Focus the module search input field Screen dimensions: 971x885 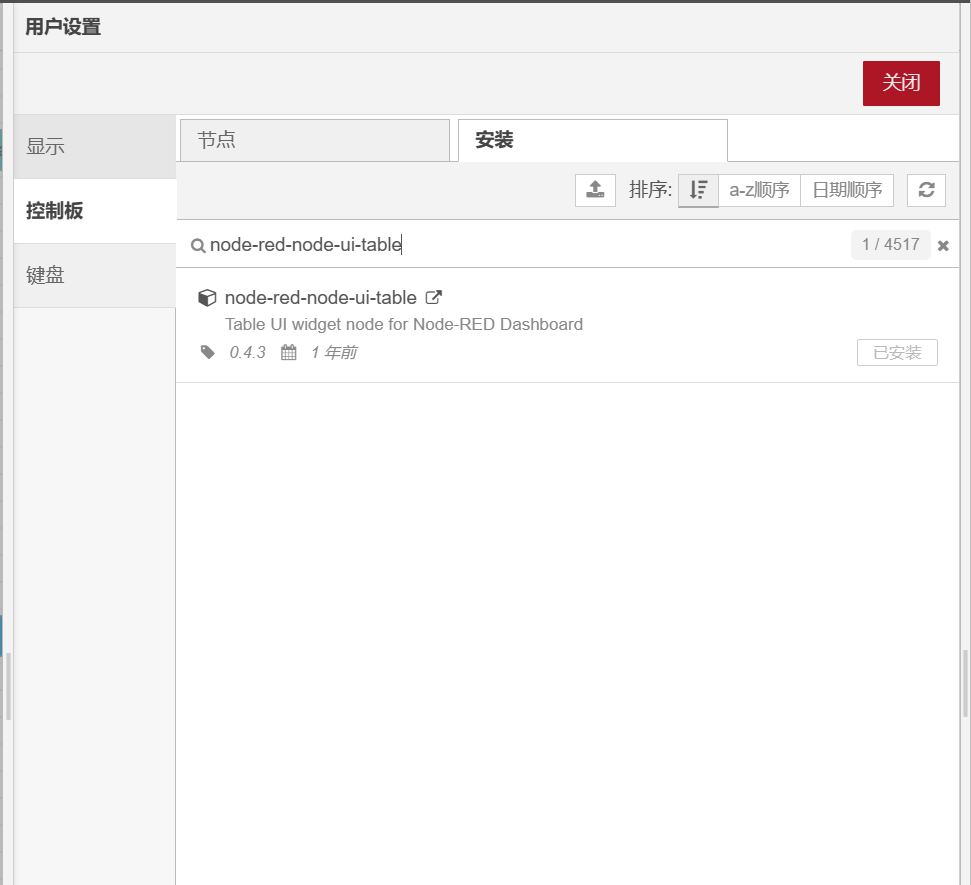tap(520, 245)
